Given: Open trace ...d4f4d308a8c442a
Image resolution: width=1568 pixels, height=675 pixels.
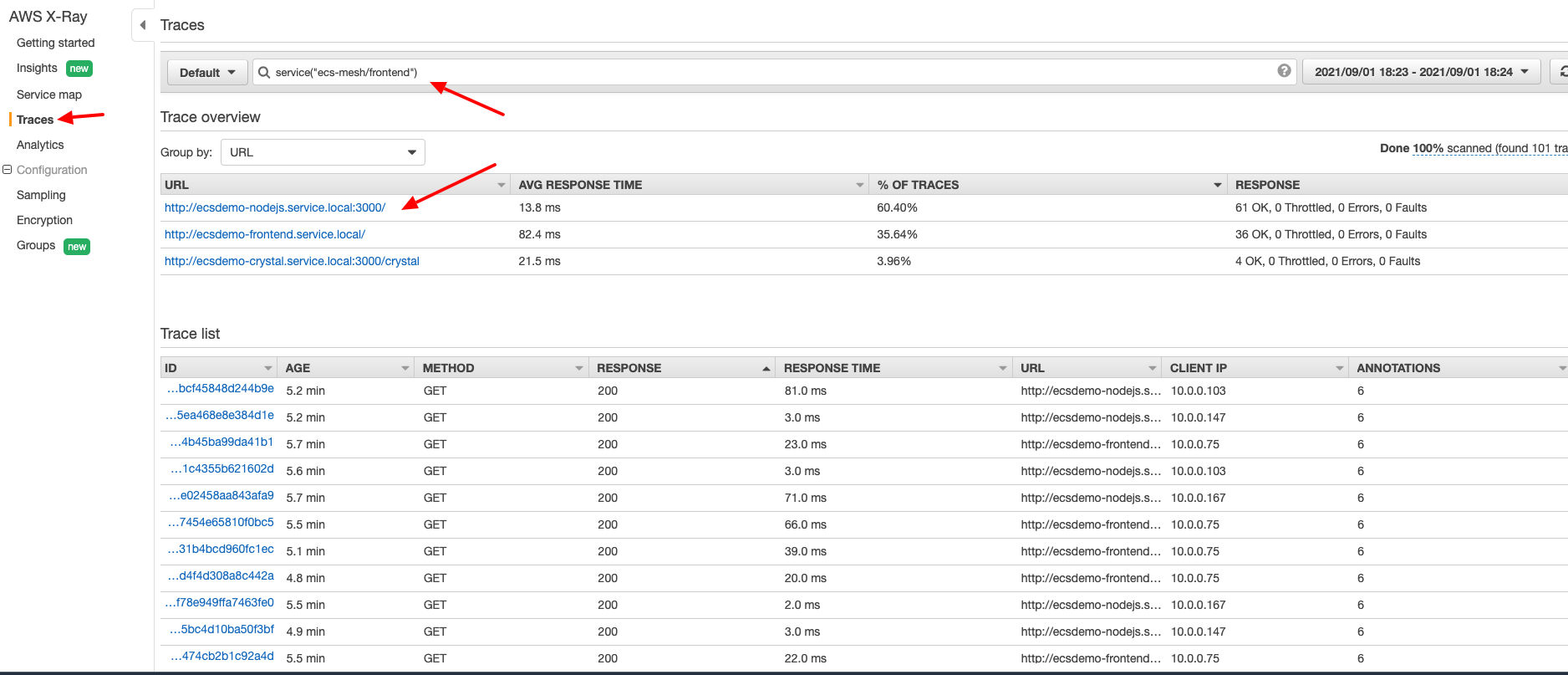Looking at the screenshot, I should coord(221,575).
